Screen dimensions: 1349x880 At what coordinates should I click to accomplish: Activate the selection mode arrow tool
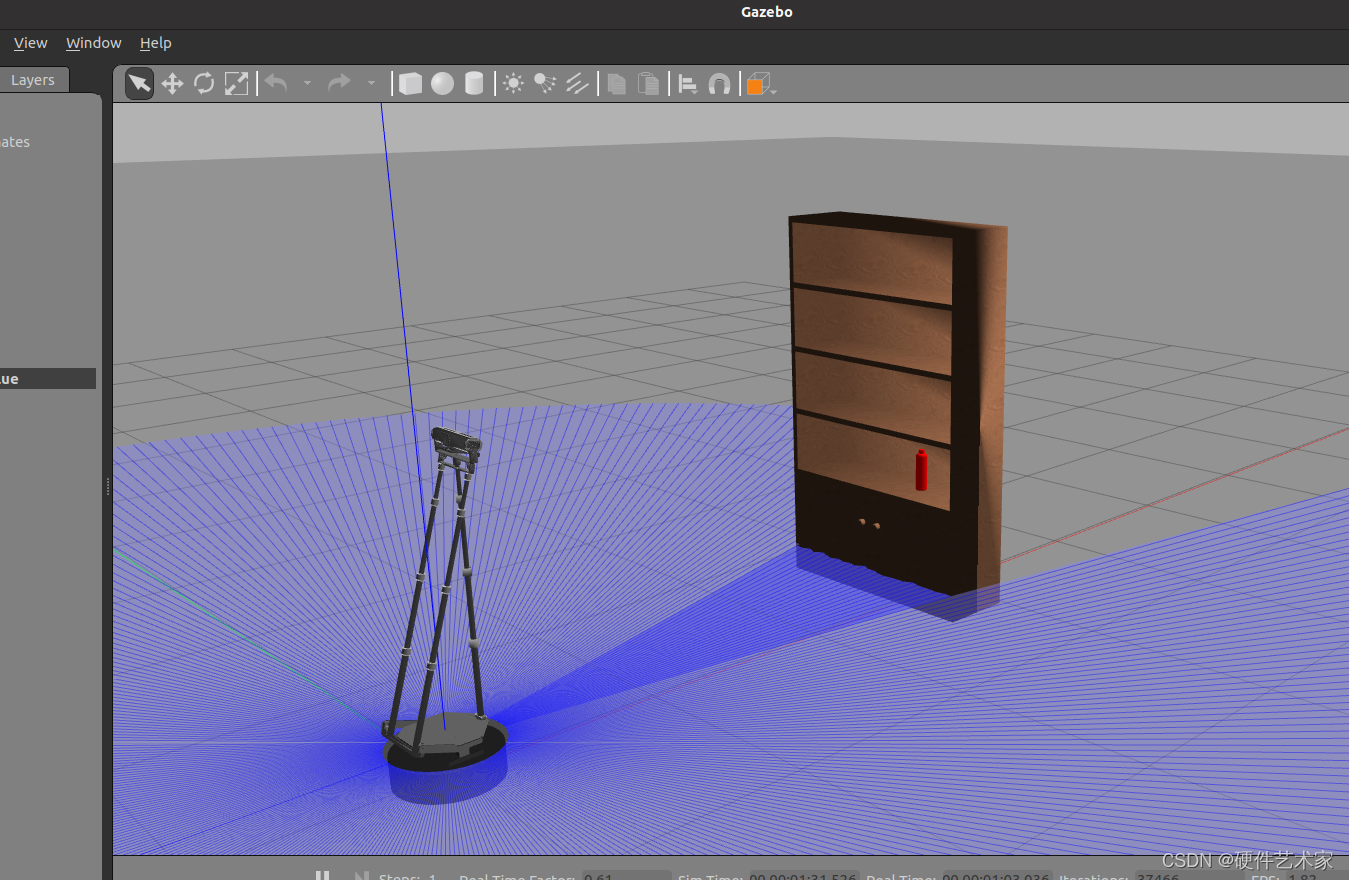(140, 84)
